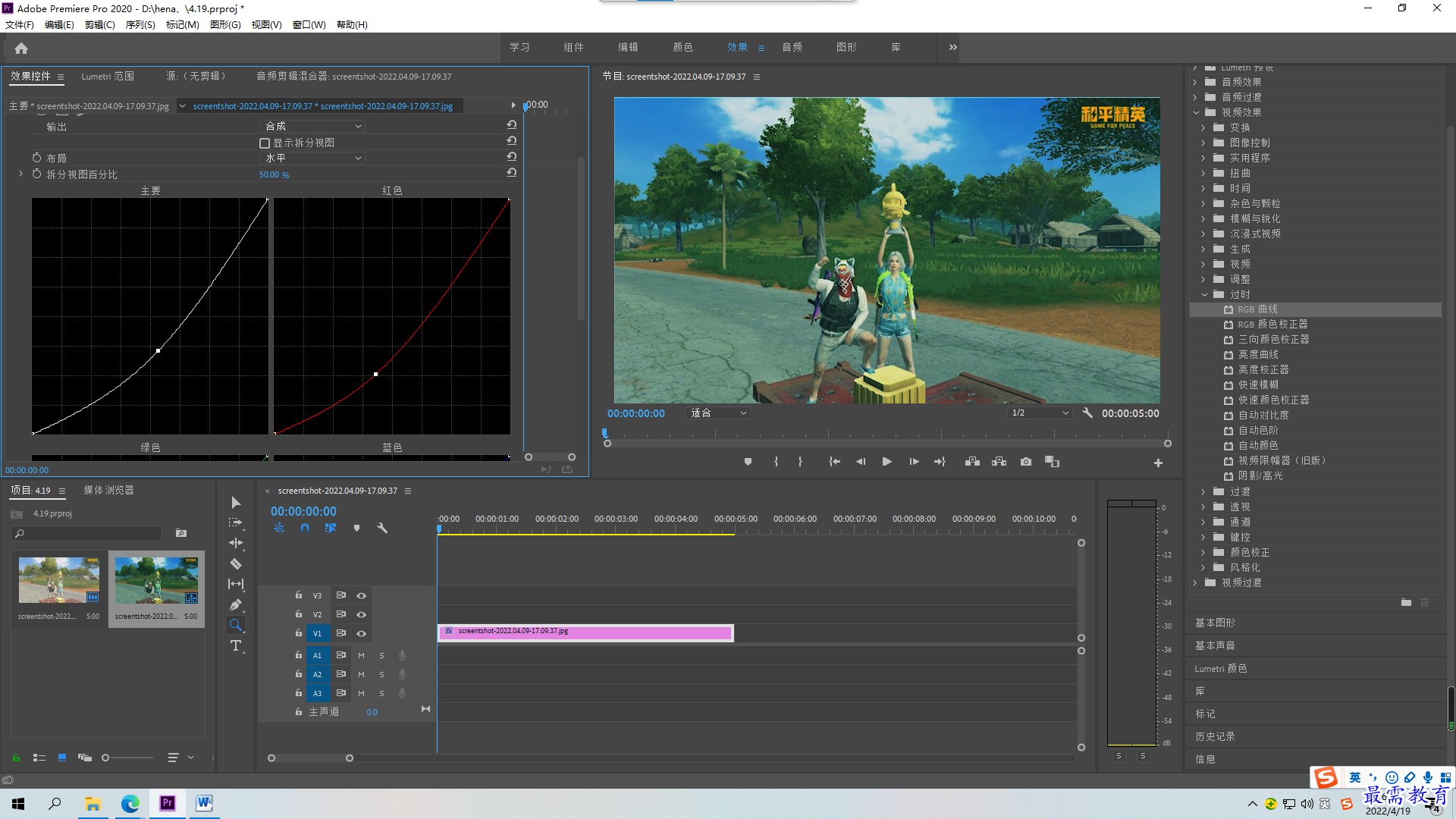Toggle lock on track A3
The image size is (1456, 819).
(x=299, y=694)
